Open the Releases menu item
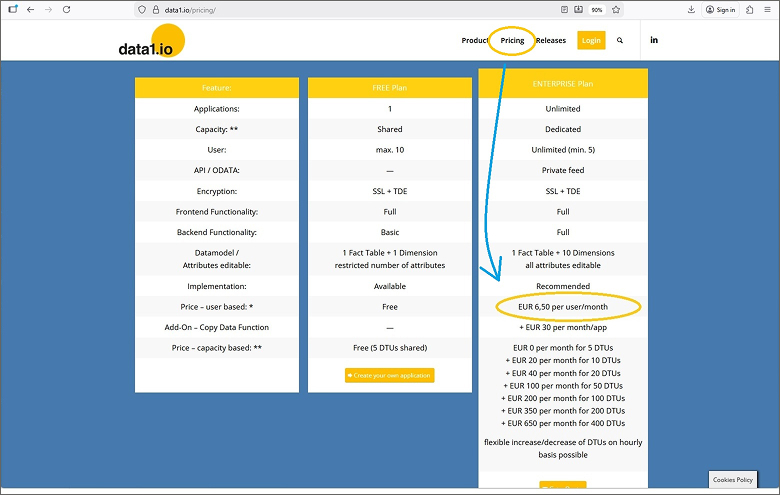 (x=551, y=41)
